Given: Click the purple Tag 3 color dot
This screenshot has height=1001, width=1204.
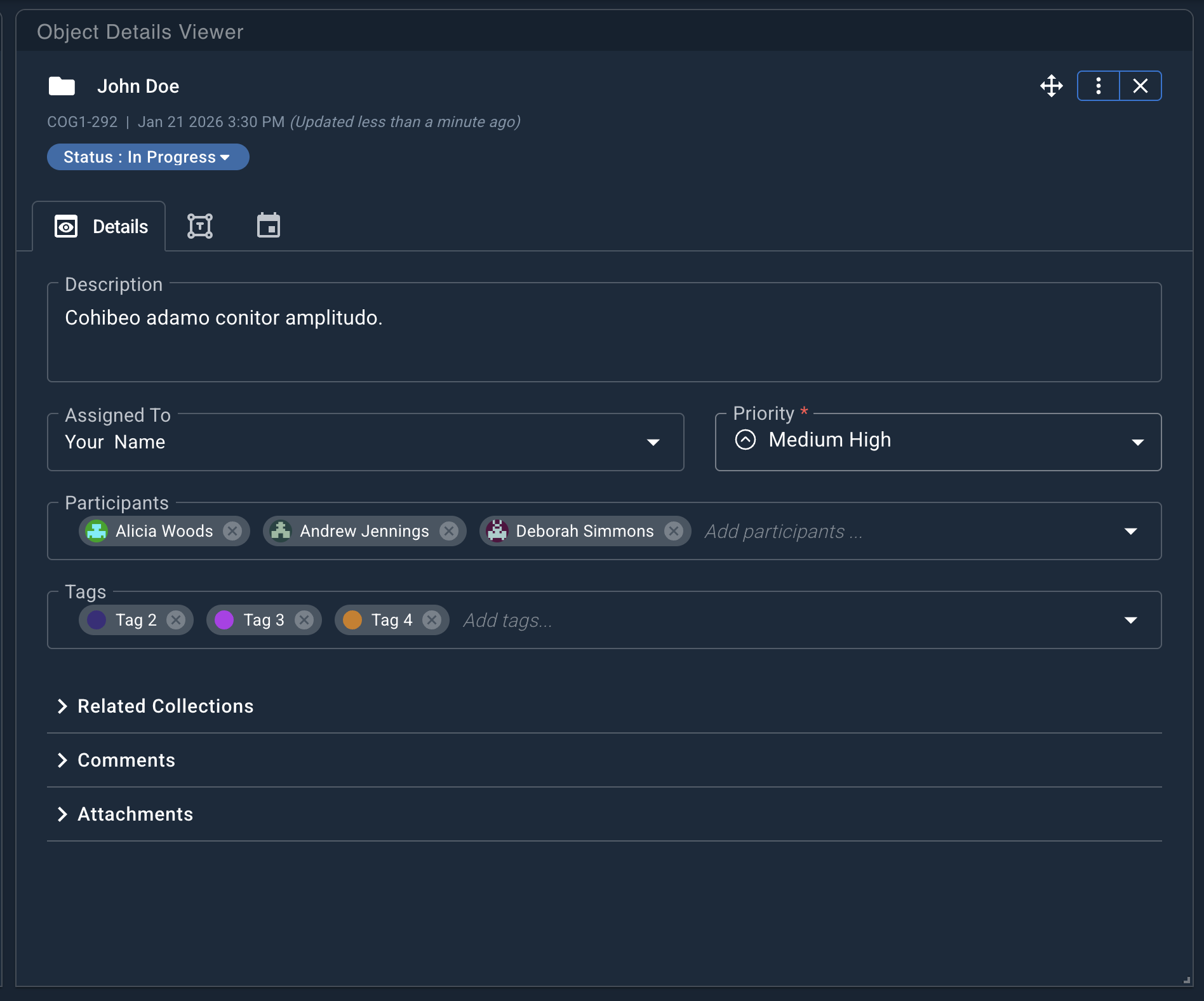Looking at the screenshot, I should point(224,619).
